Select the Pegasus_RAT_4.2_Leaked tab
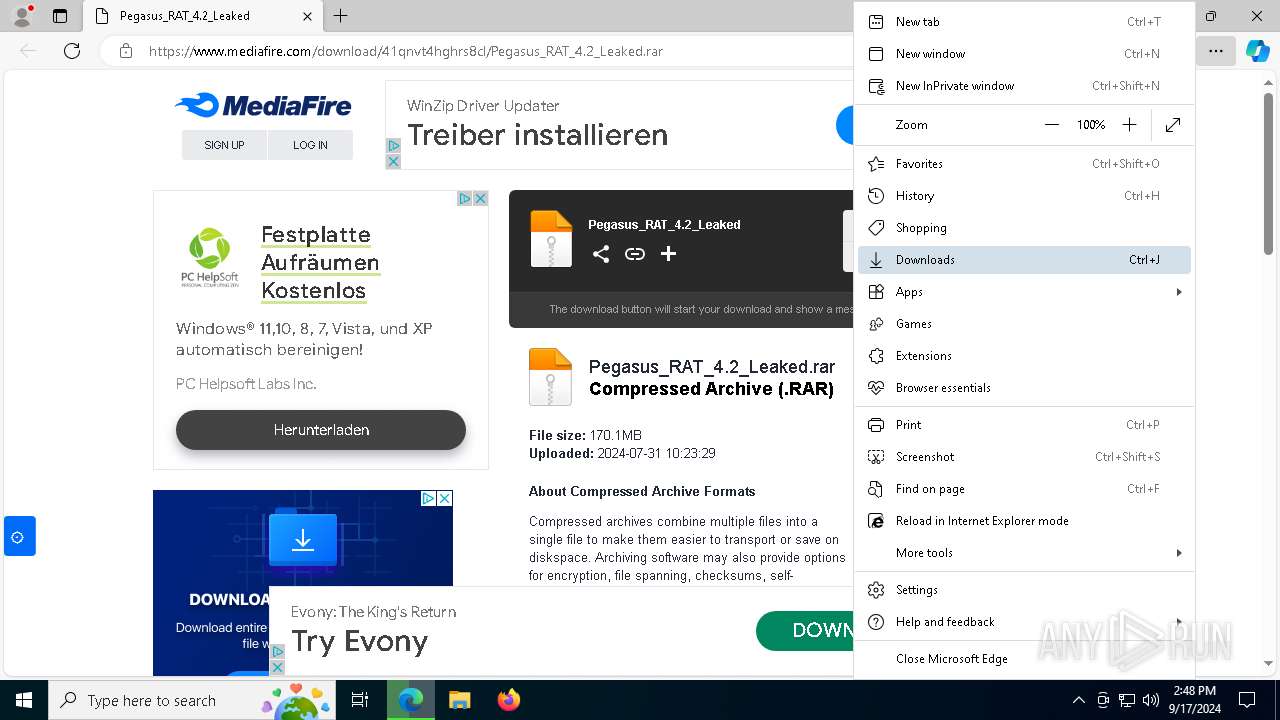1280x720 pixels. [x=203, y=16]
